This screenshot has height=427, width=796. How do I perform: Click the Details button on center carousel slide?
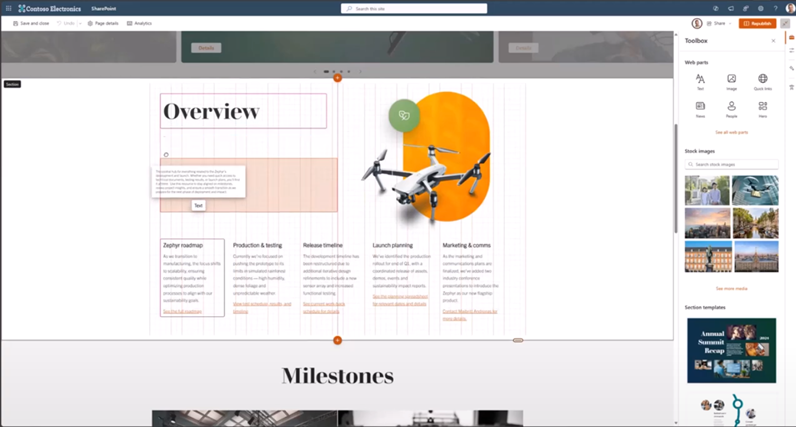(x=206, y=48)
